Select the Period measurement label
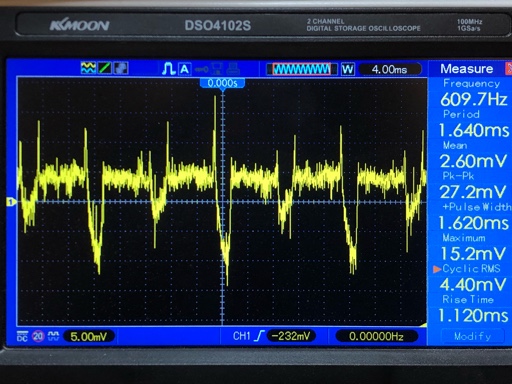512x384 pixels. (x=461, y=114)
